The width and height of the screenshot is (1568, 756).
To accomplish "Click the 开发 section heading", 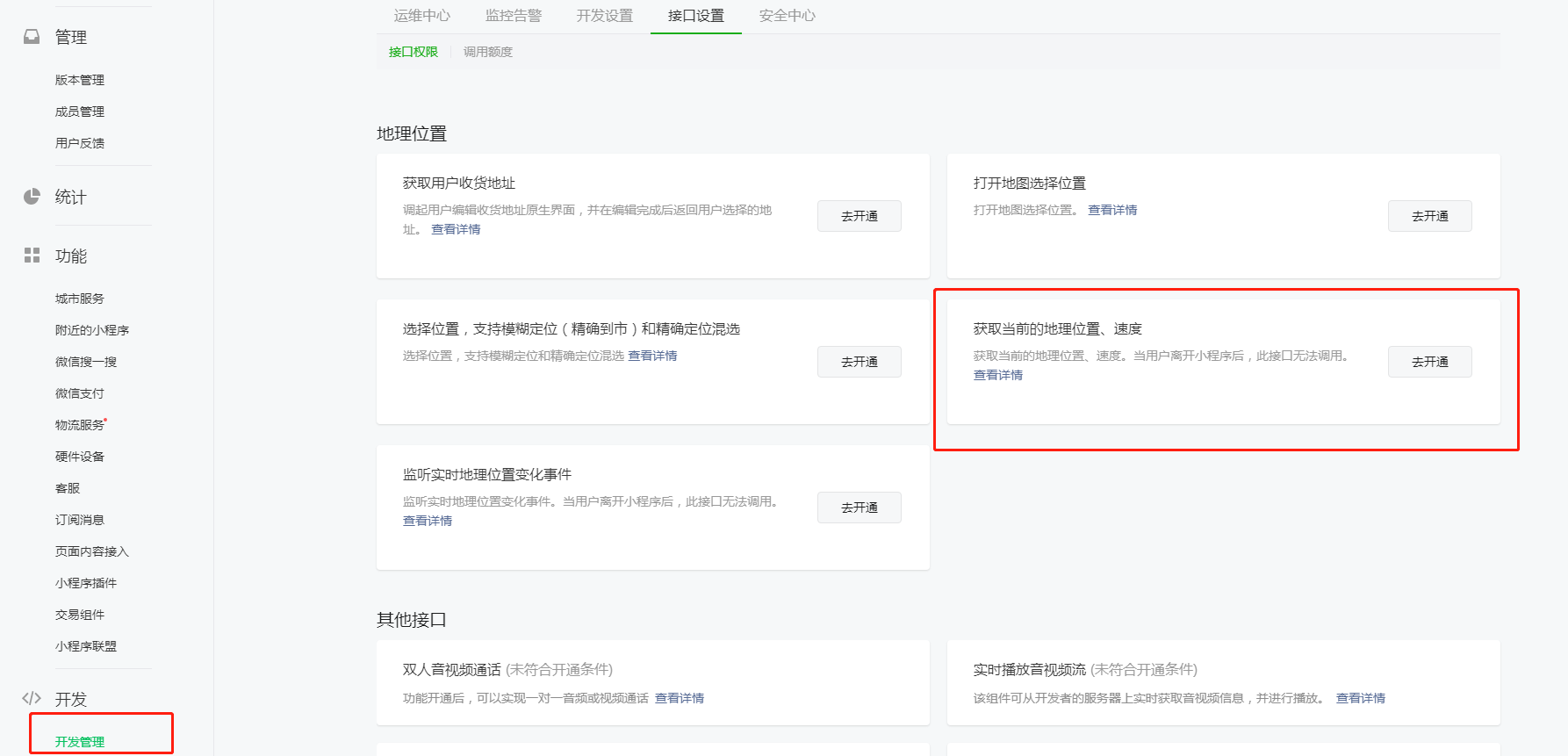I will click(71, 699).
